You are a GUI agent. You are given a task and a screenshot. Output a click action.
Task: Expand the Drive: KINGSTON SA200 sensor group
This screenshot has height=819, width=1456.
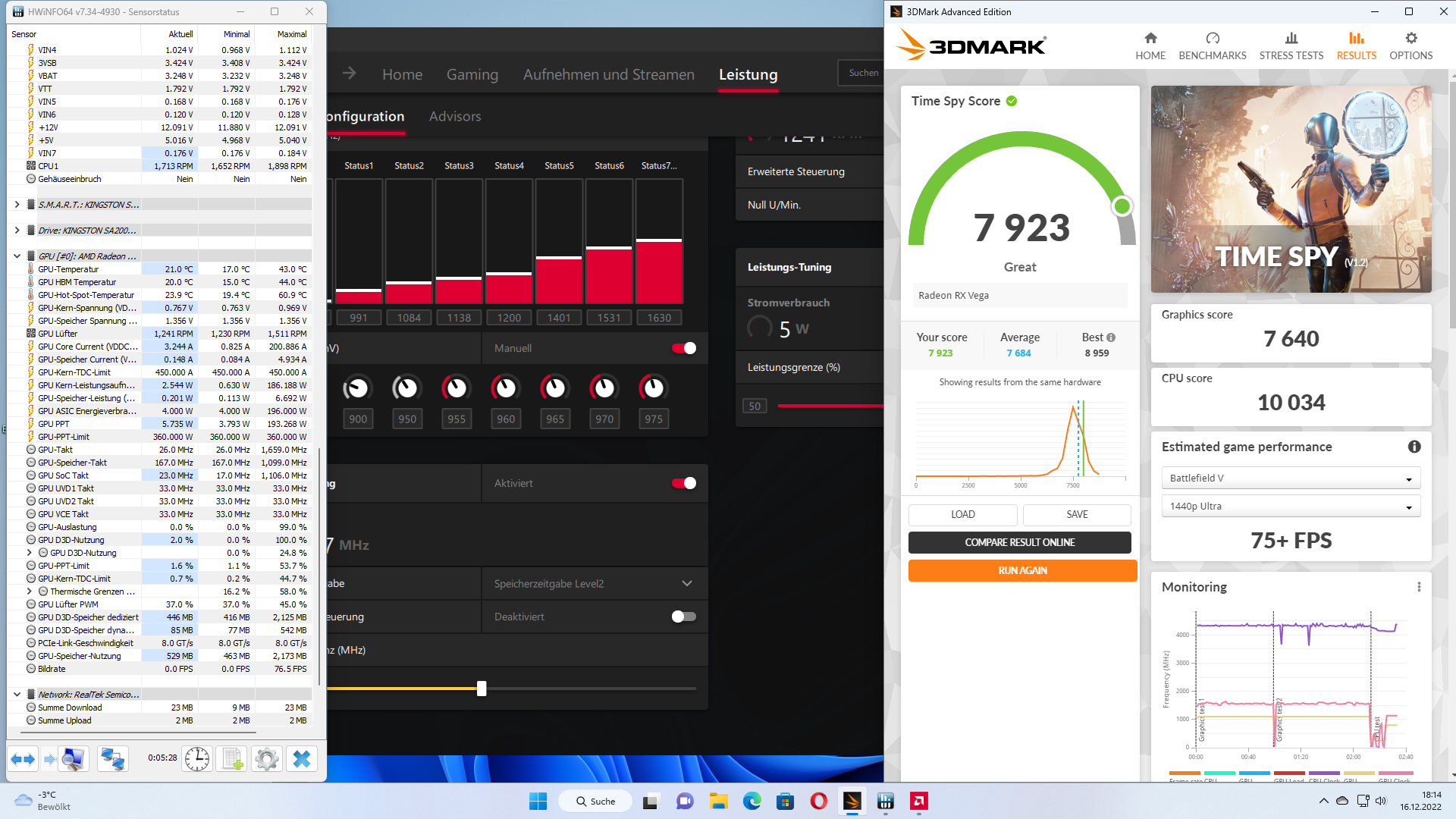click(17, 231)
